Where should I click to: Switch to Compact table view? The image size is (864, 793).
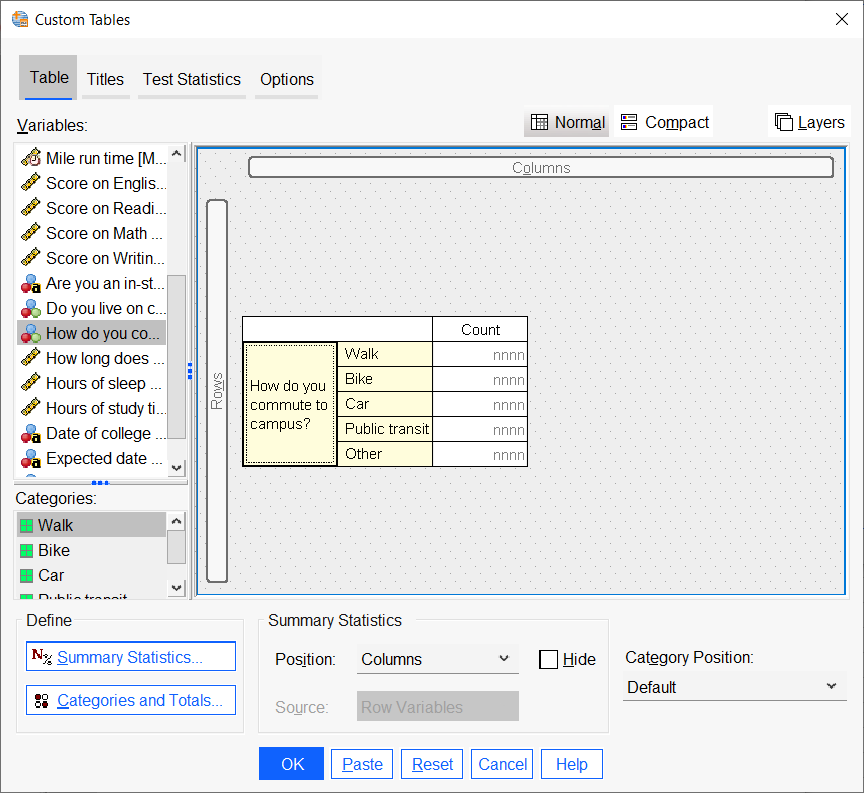pyautogui.click(x=664, y=121)
